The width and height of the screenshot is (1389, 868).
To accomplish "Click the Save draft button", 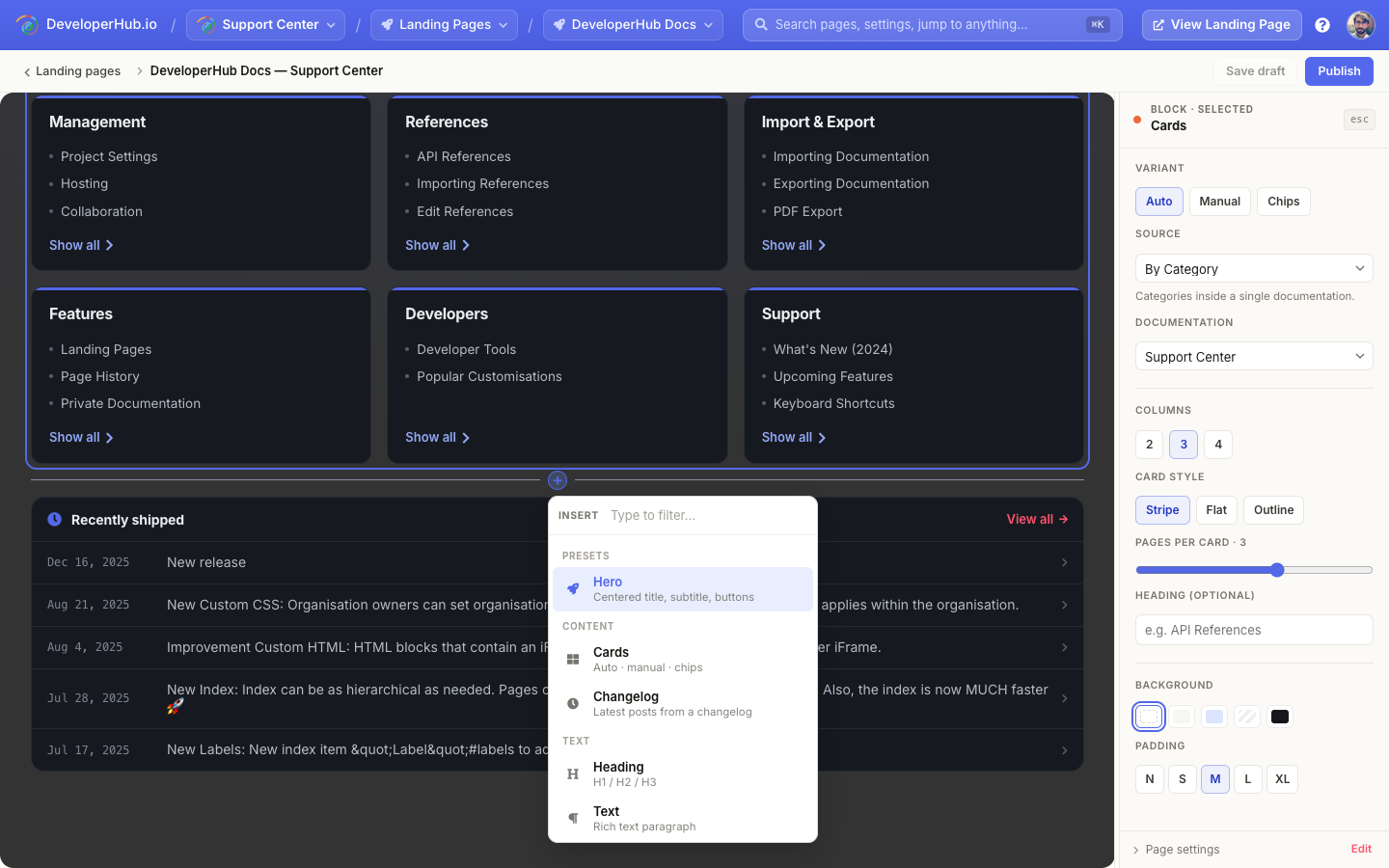I will tap(1255, 71).
